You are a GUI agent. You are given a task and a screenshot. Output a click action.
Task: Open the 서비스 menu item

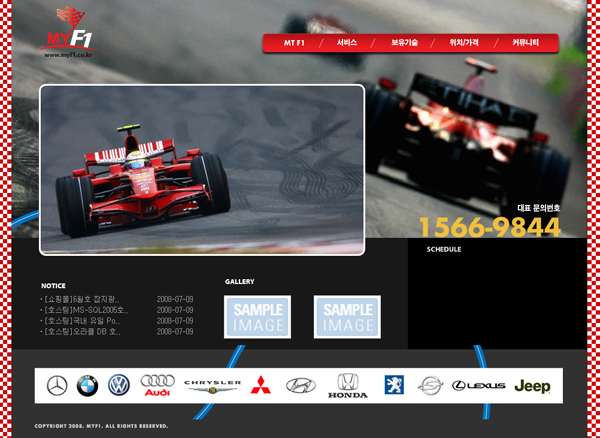click(347, 44)
